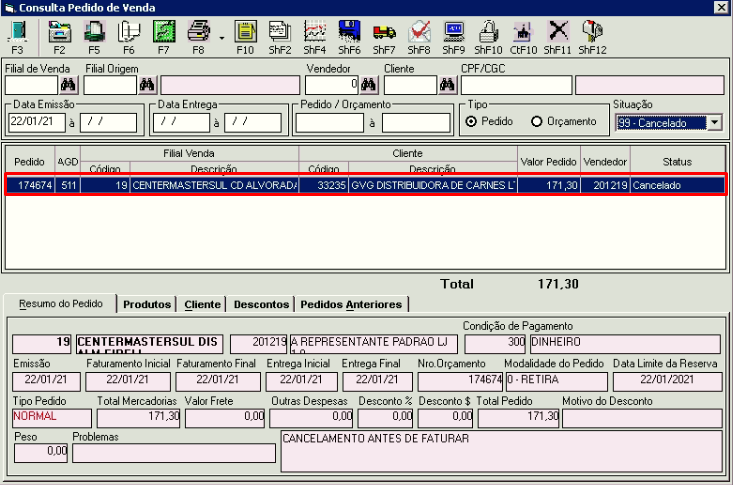Click the Vendedor column header in grid
Viewport: 733px width, 485px height.
pos(605,162)
